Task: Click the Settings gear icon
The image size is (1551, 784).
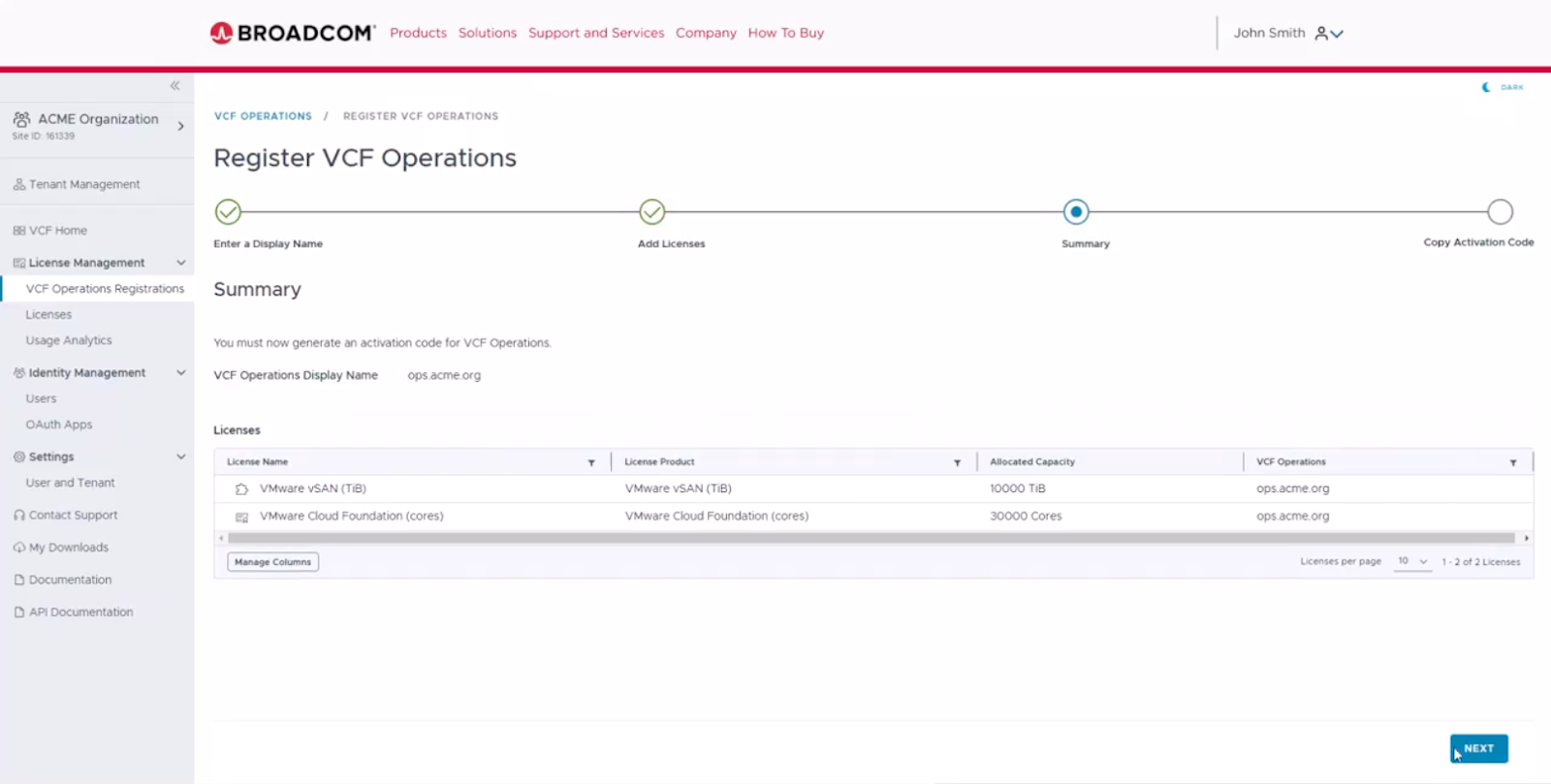Action: pyautogui.click(x=19, y=456)
